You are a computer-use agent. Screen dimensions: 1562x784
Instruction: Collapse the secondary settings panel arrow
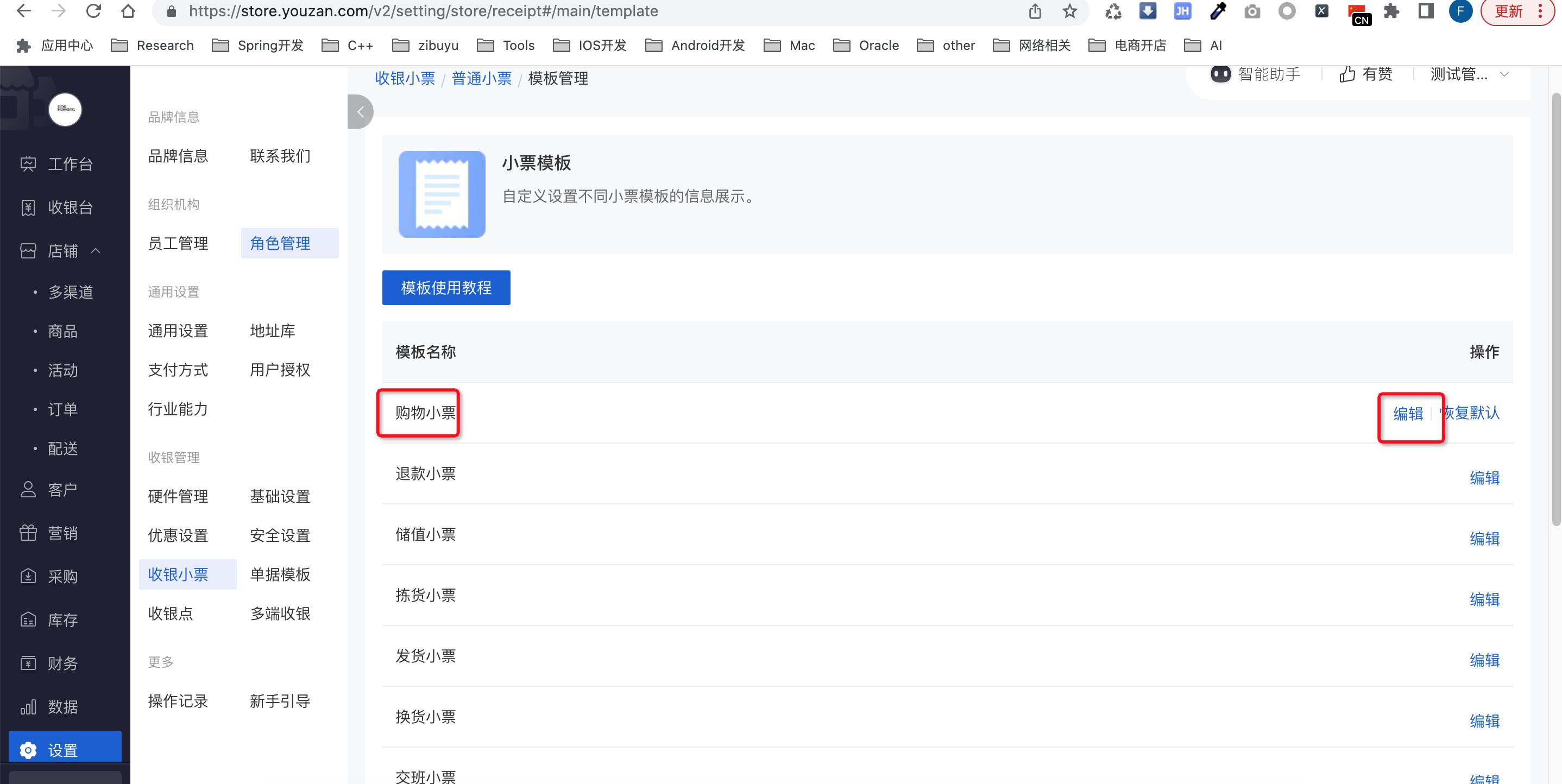(360, 111)
